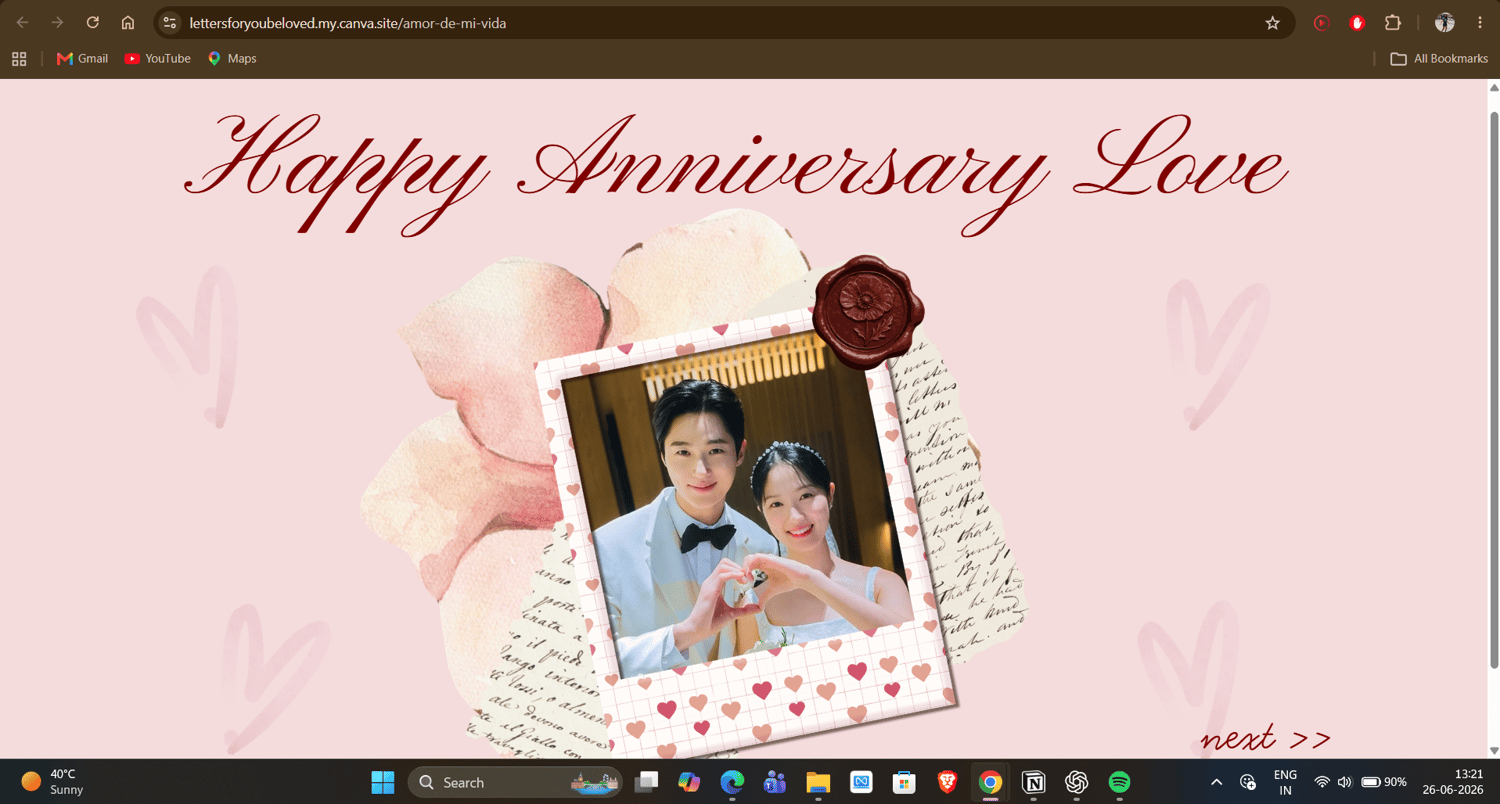
Task: Click the red wax seal stamp
Action: click(x=869, y=310)
